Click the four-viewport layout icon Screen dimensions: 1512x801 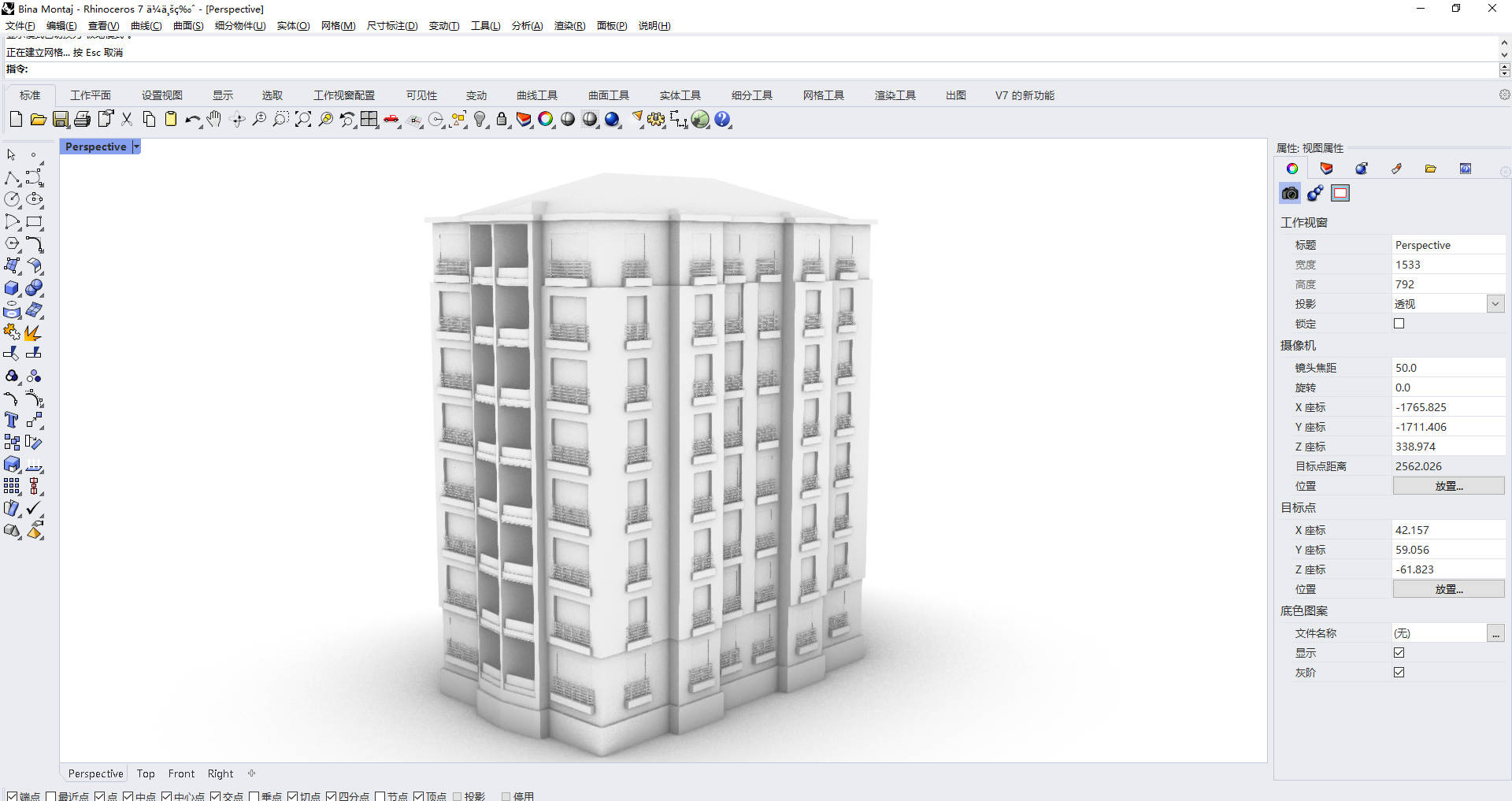point(369,119)
